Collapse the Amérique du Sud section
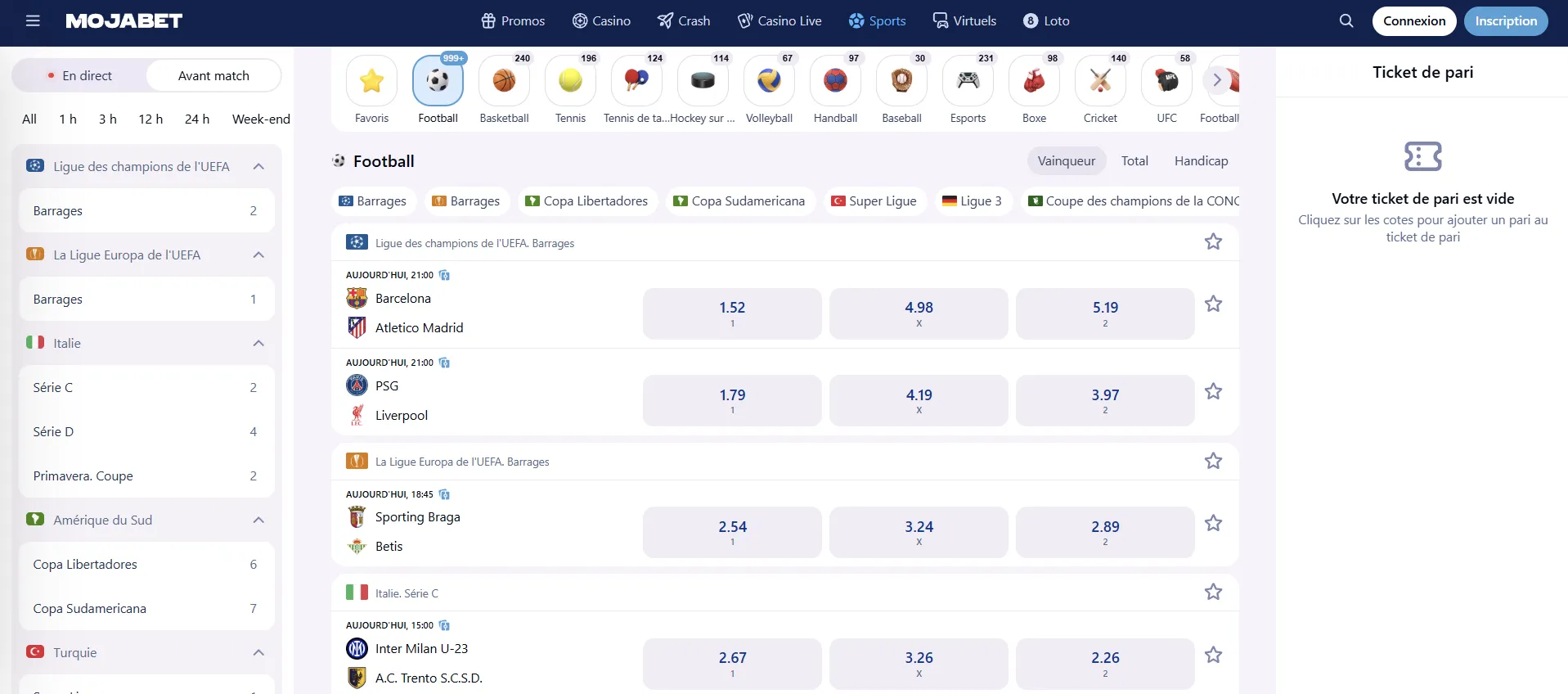1568x694 pixels. [258, 520]
